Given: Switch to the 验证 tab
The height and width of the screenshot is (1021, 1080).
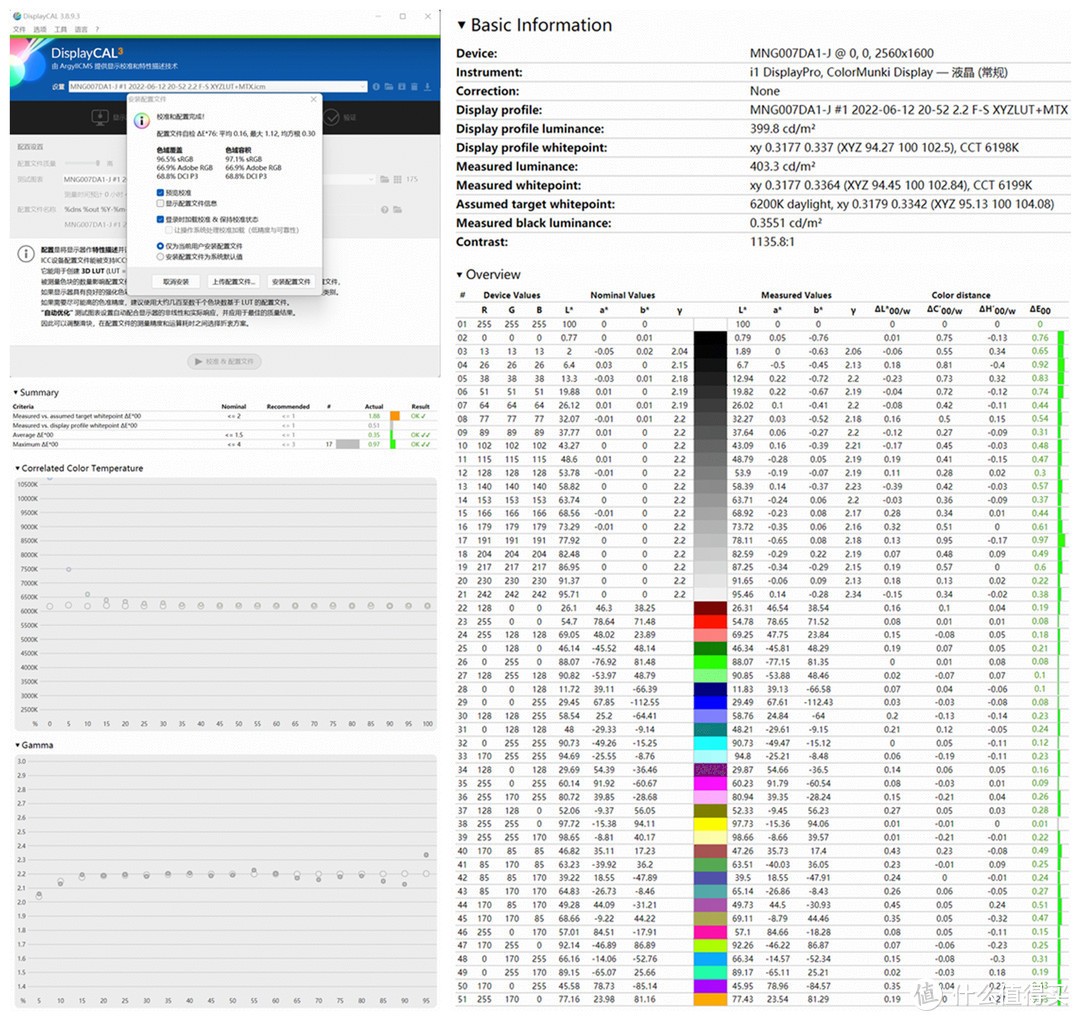Looking at the screenshot, I should 341,117.
